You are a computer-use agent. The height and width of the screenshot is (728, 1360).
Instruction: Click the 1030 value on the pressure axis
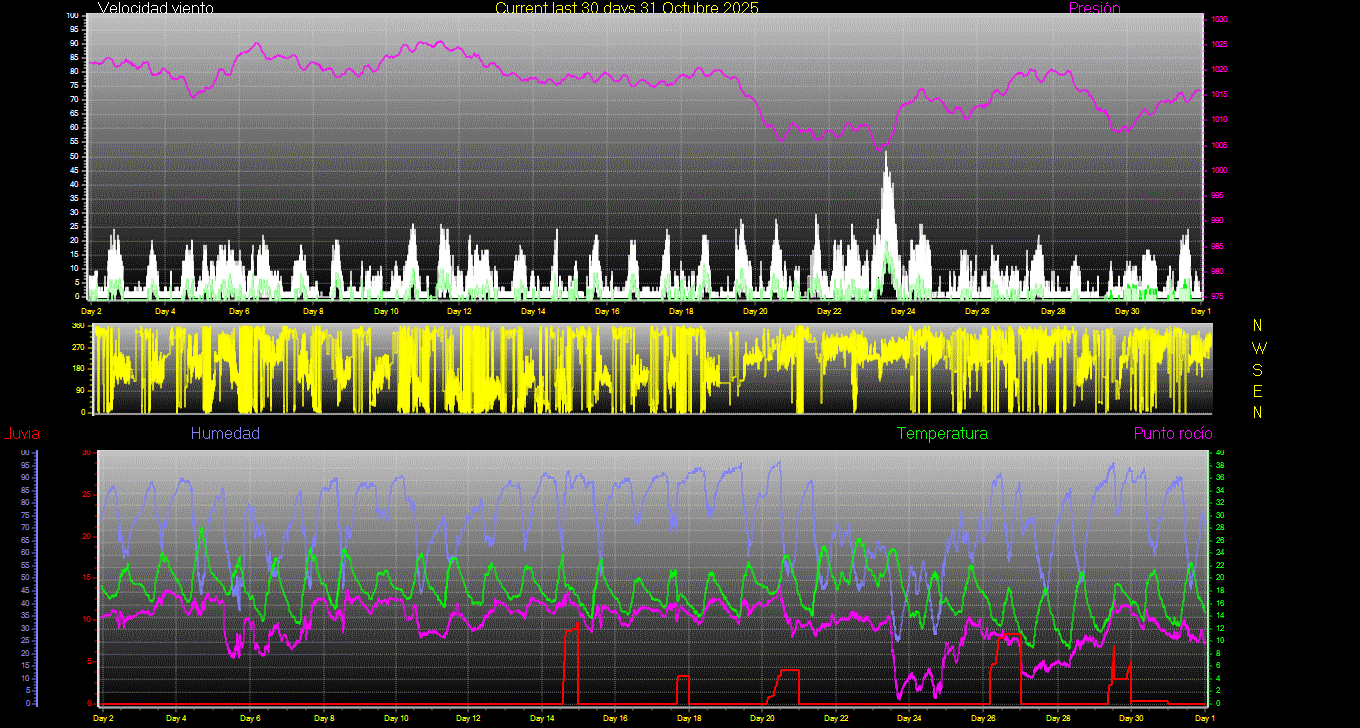[x=1219, y=19]
